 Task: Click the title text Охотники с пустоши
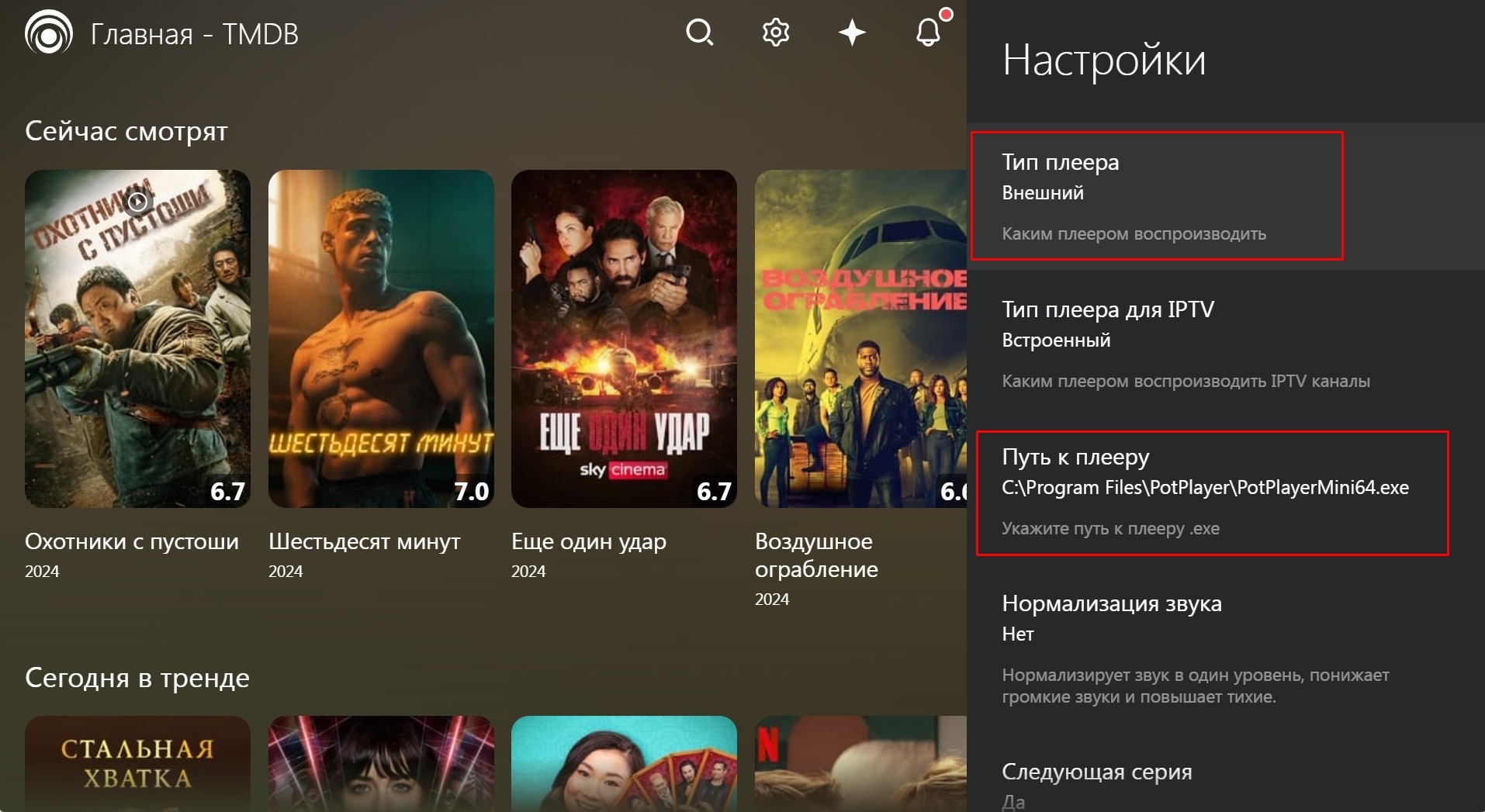coord(132,541)
